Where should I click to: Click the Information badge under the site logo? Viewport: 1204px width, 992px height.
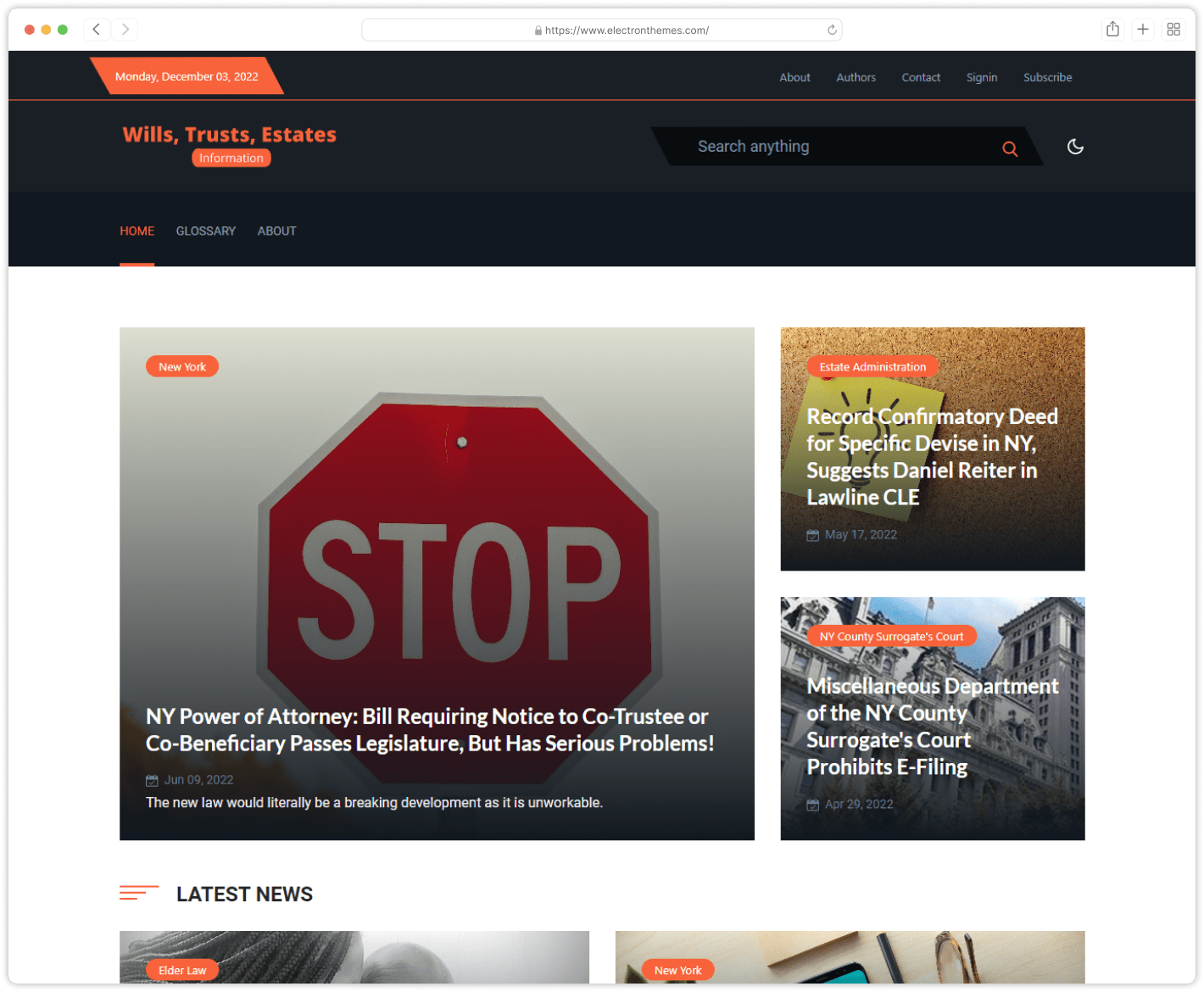231,159
